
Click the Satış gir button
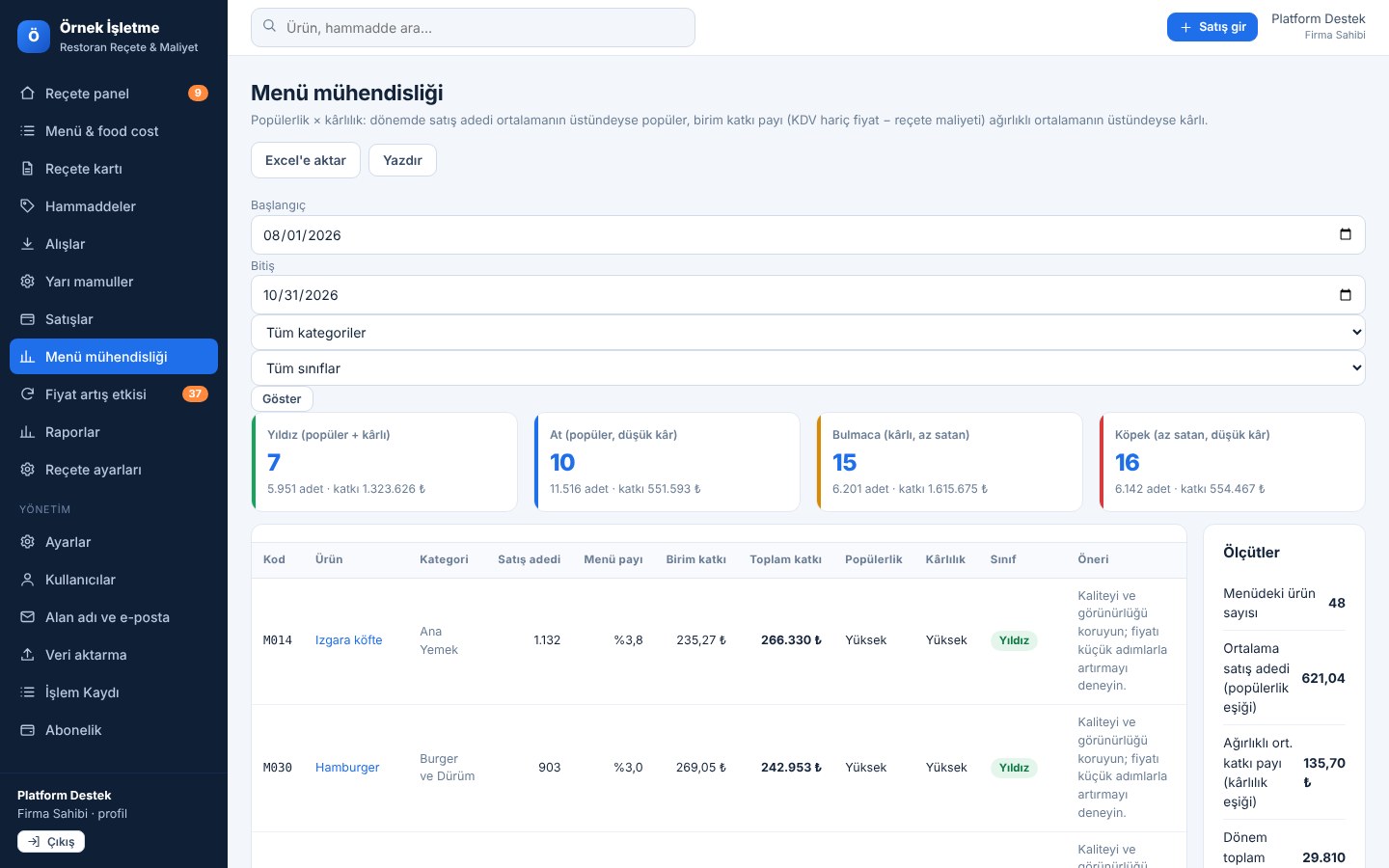pos(1212,27)
